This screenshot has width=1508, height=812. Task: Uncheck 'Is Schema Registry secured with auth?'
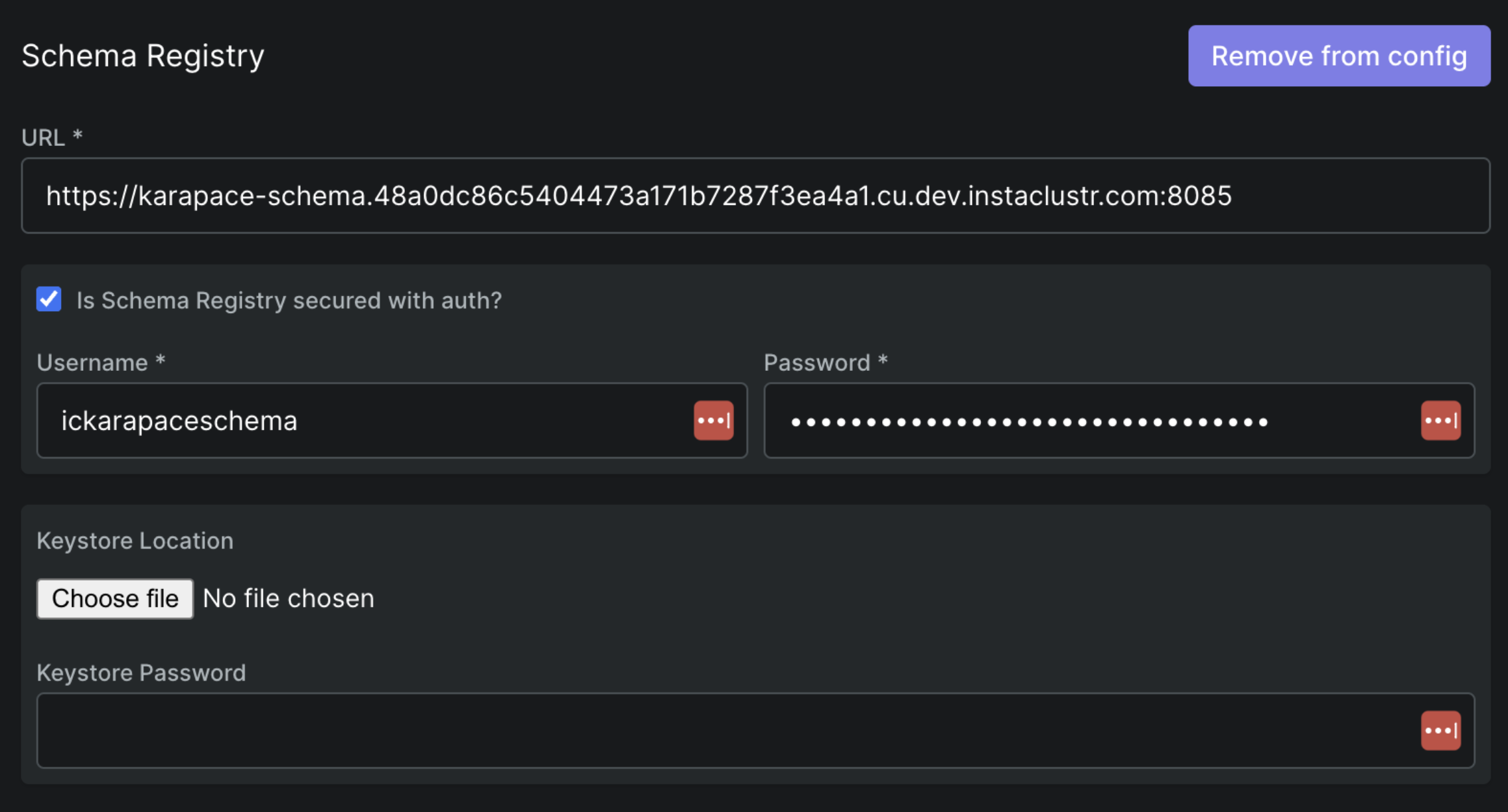tap(48, 301)
